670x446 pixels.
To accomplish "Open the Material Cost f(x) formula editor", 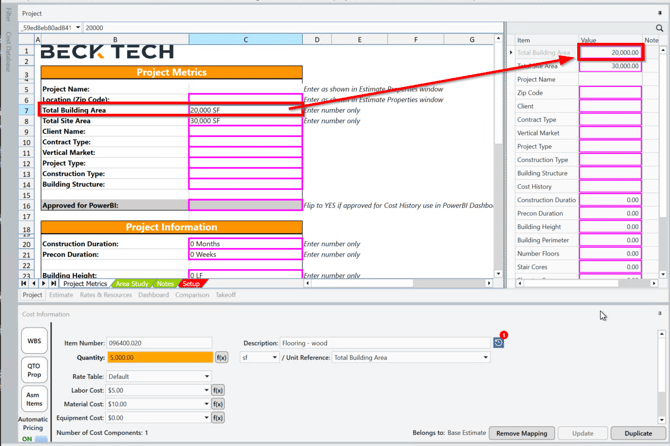I will (217, 404).
